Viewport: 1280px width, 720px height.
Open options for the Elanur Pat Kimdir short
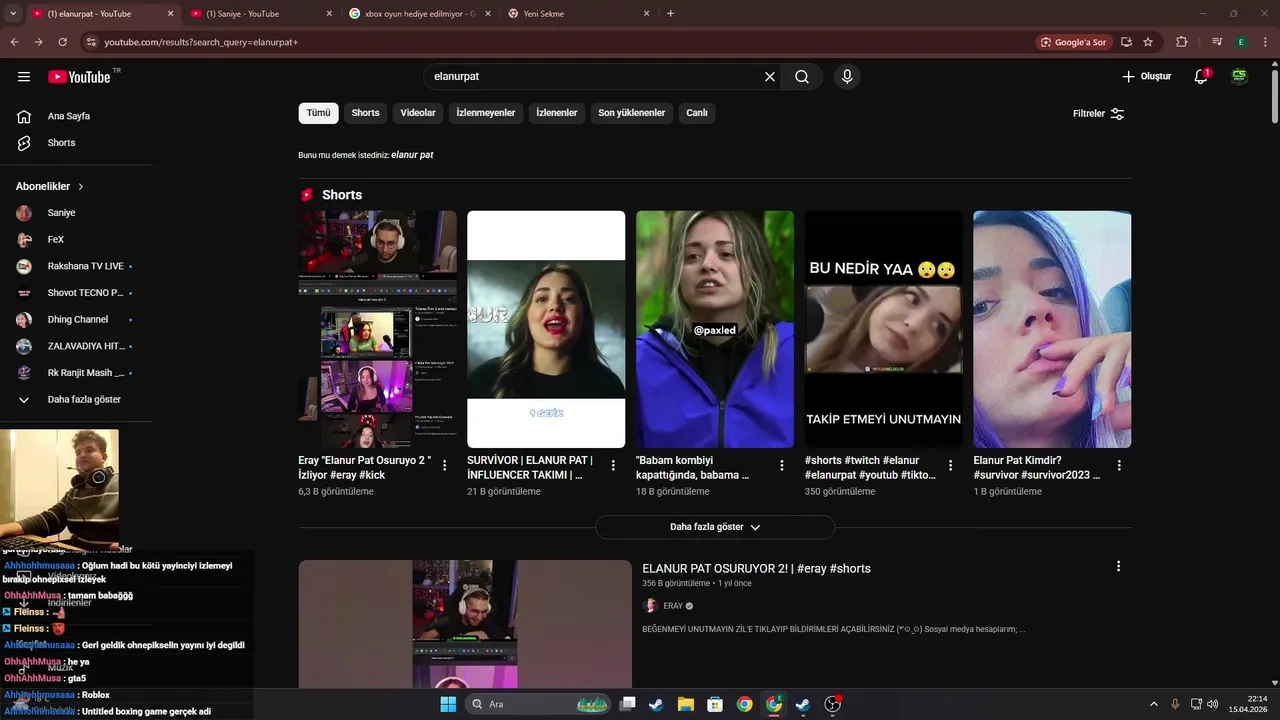pyautogui.click(x=1119, y=466)
